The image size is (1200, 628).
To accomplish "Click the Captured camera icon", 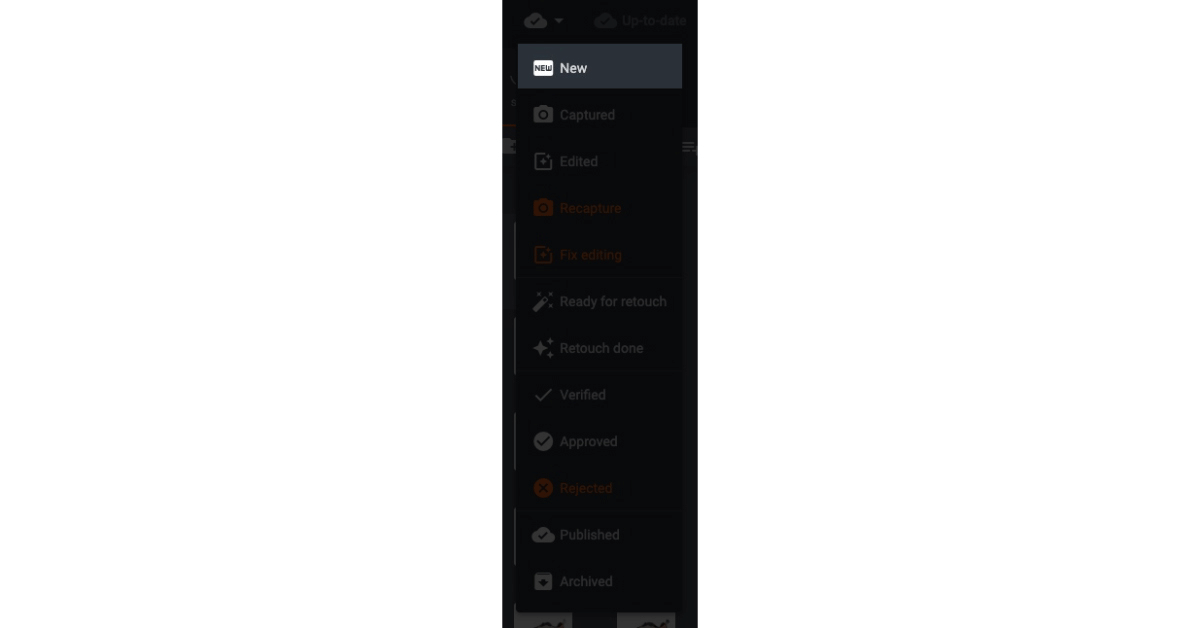I will click(x=543, y=115).
